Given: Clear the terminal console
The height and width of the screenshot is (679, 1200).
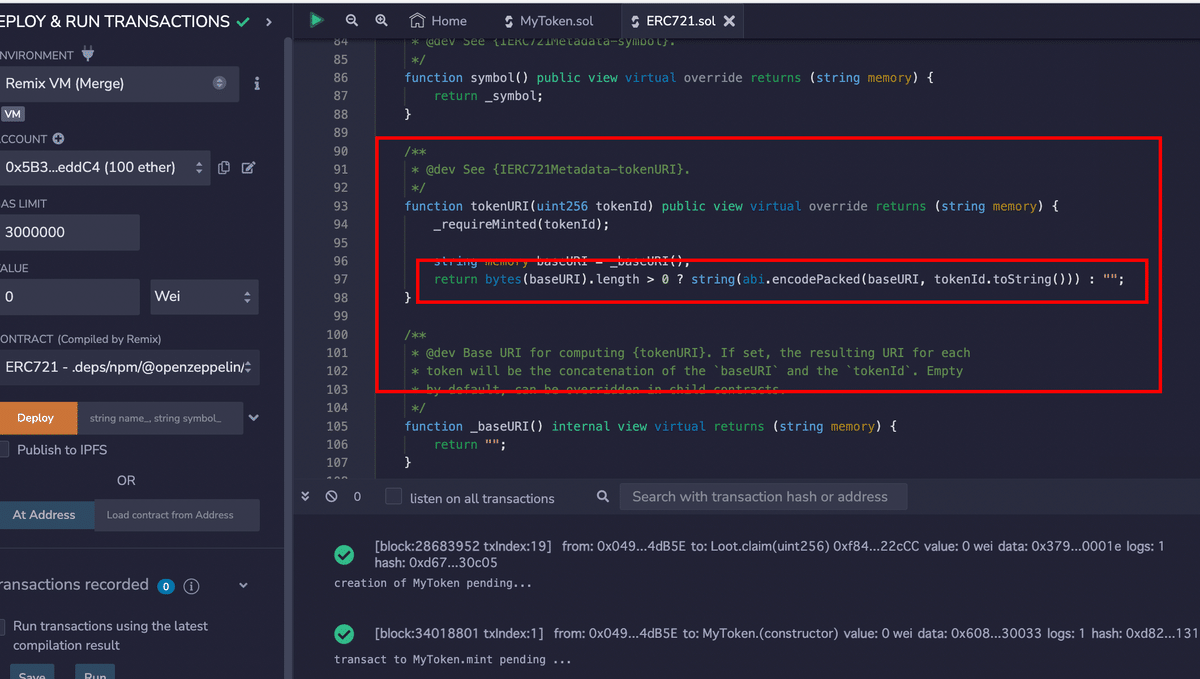Looking at the screenshot, I should pyautogui.click(x=331, y=496).
